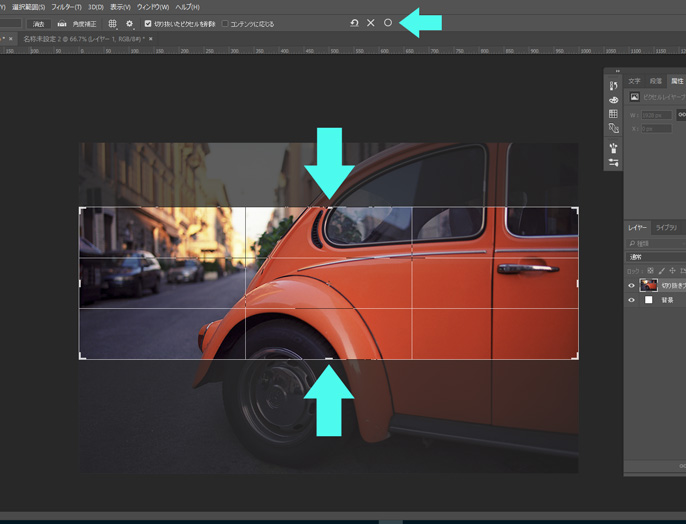The height and width of the screenshot is (524, 686).
Task: Switch to the 段落 tab
Action: (x=655, y=81)
